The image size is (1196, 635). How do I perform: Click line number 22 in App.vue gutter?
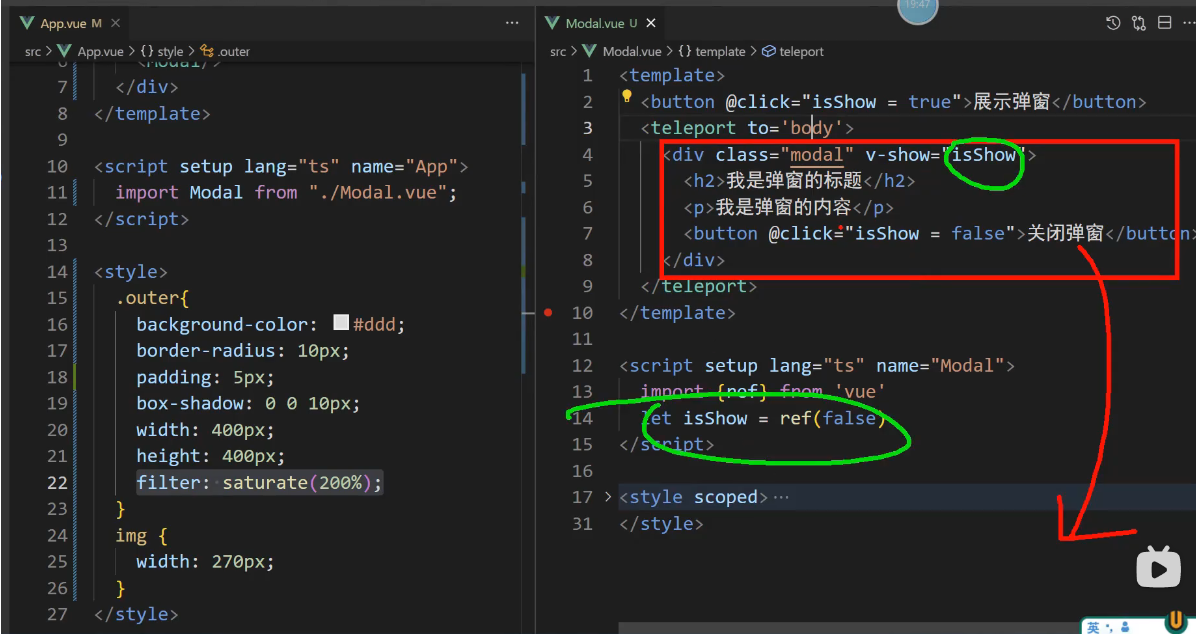coord(57,483)
